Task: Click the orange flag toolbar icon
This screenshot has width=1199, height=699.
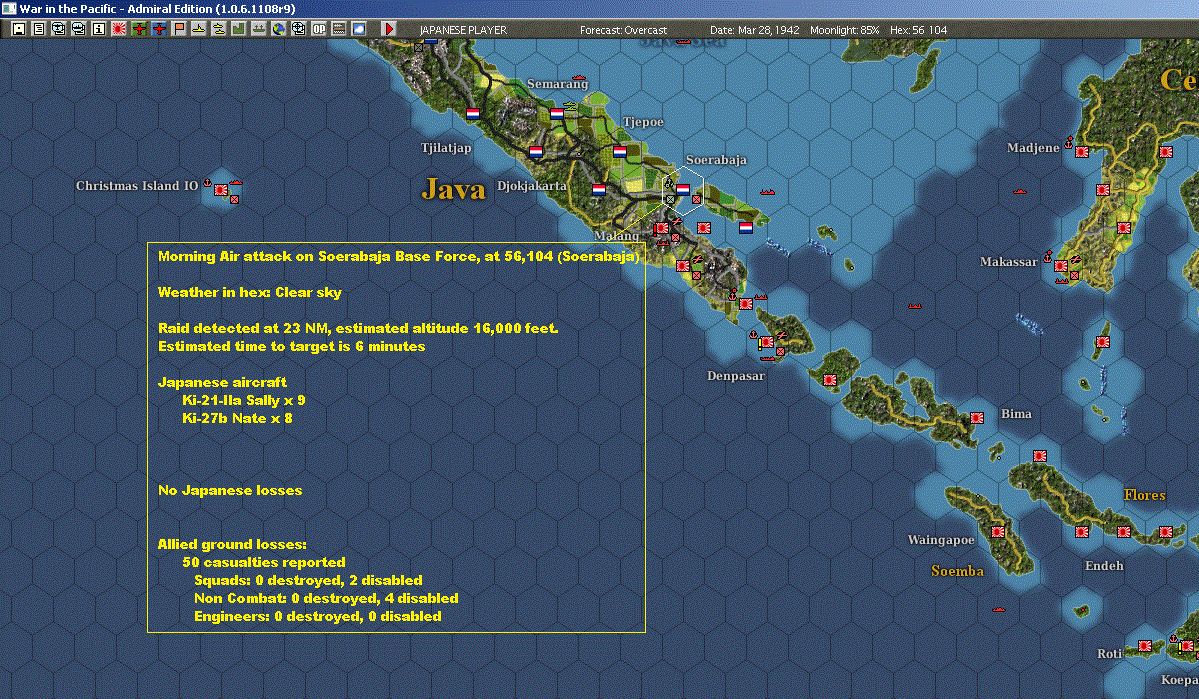Action: coord(178,29)
